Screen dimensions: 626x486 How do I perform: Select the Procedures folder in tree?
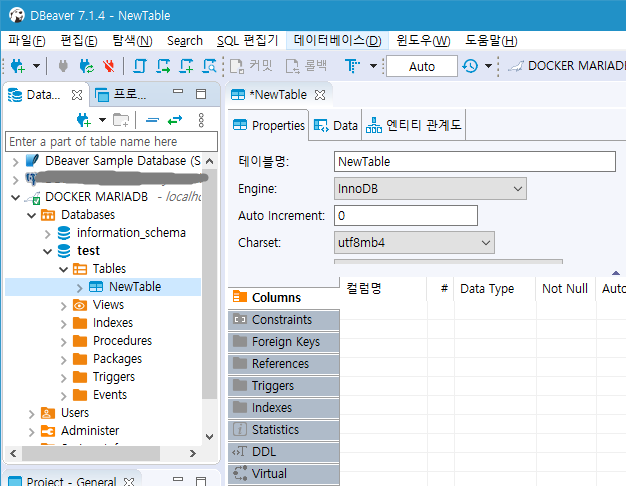pos(122,341)
